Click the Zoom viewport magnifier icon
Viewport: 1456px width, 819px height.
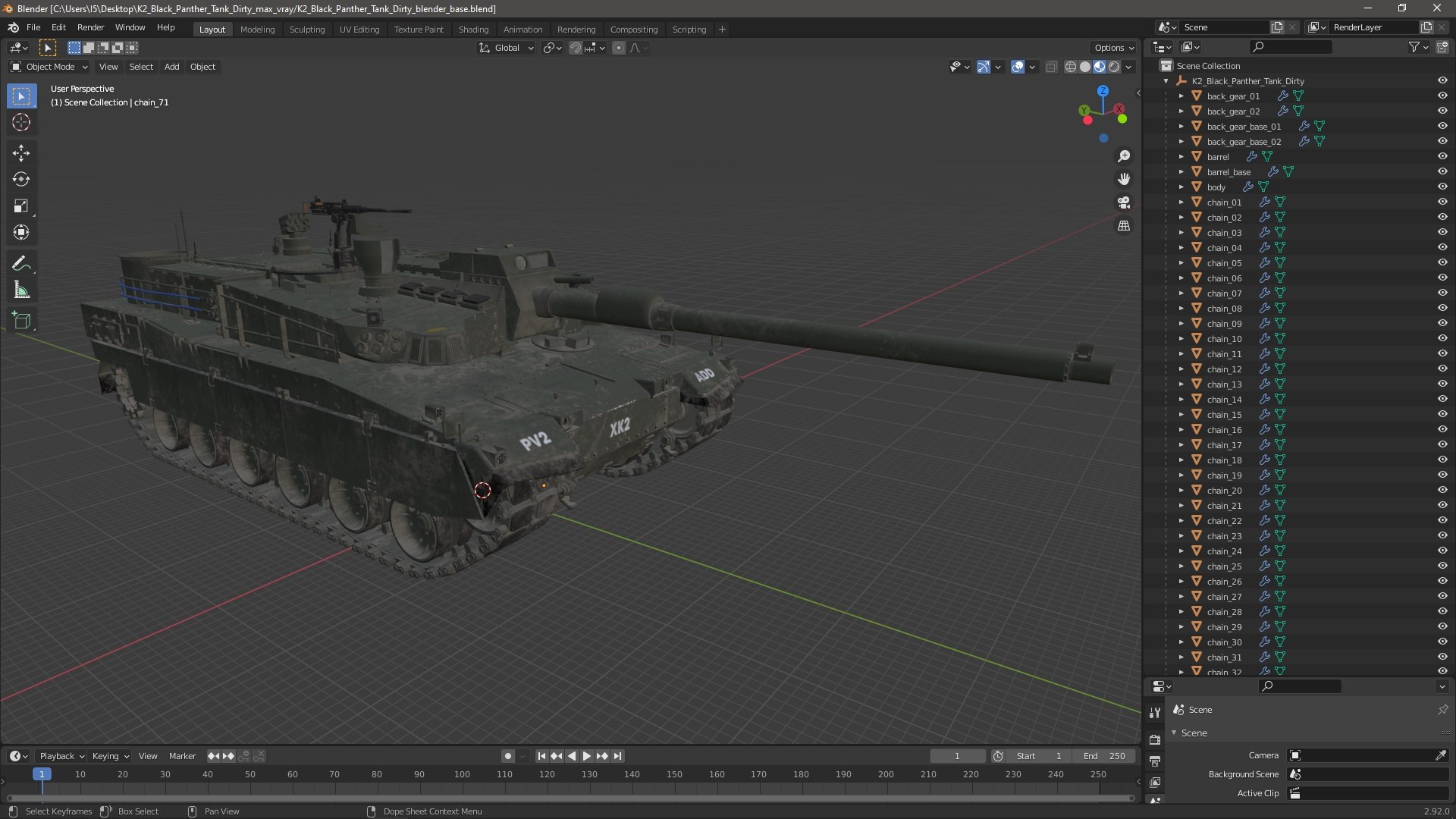(x=1124, y=156)
